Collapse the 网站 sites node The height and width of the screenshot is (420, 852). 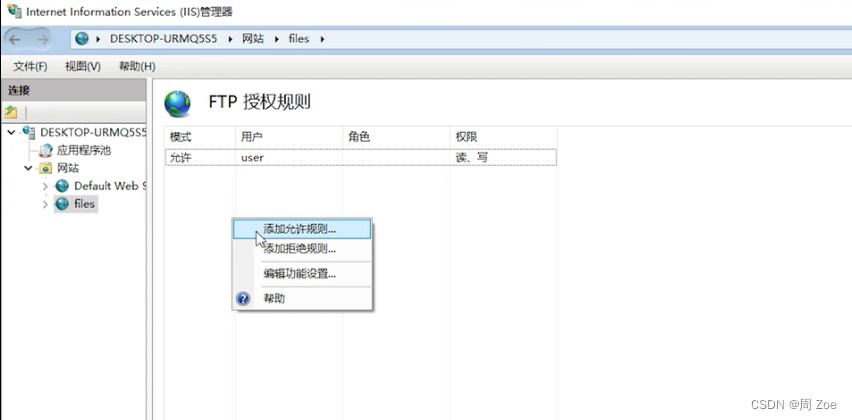(28, 168)
